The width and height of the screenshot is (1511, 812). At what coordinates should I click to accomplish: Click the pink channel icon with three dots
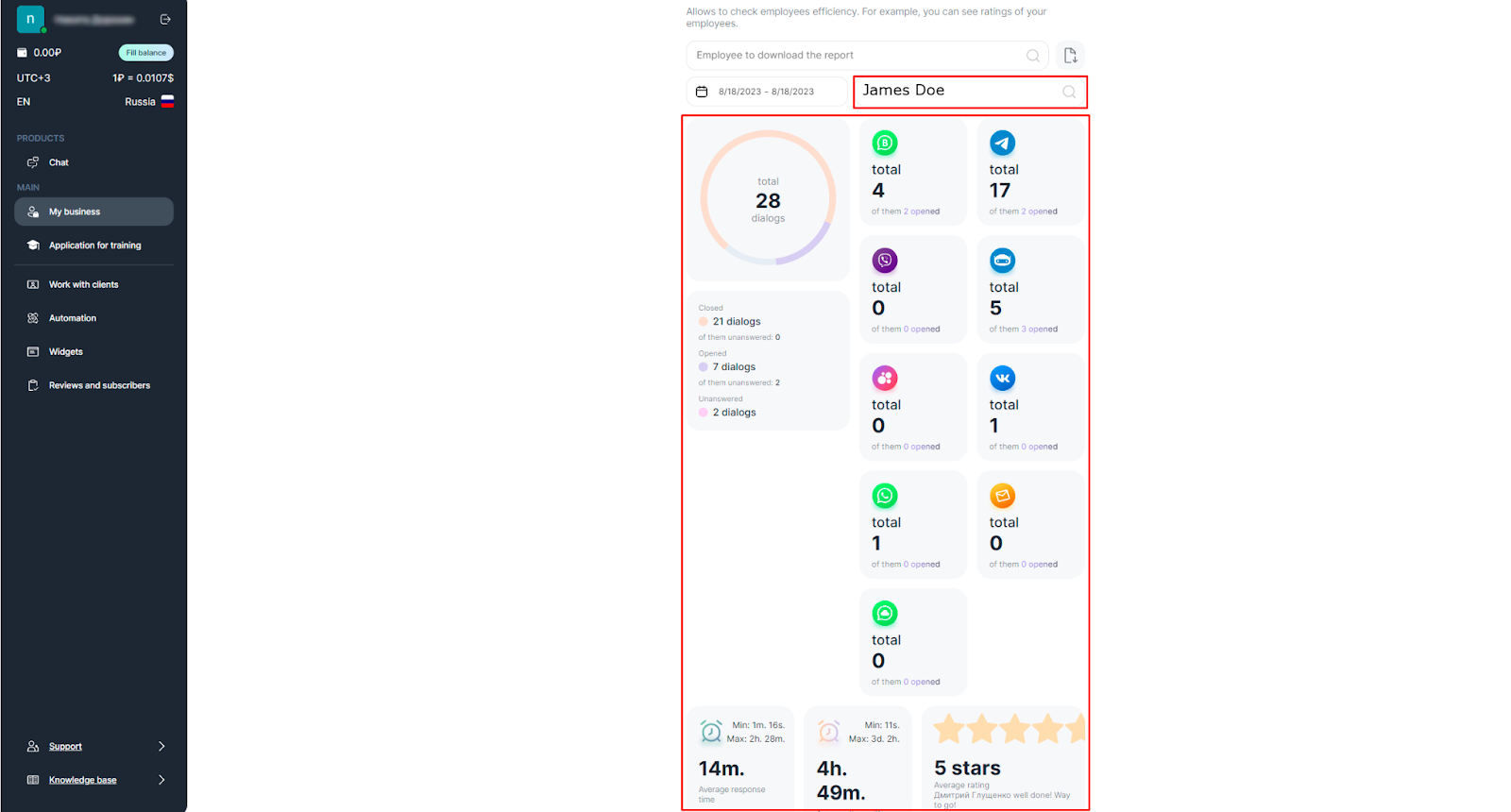pyautogui.click(x=885, y=379)
